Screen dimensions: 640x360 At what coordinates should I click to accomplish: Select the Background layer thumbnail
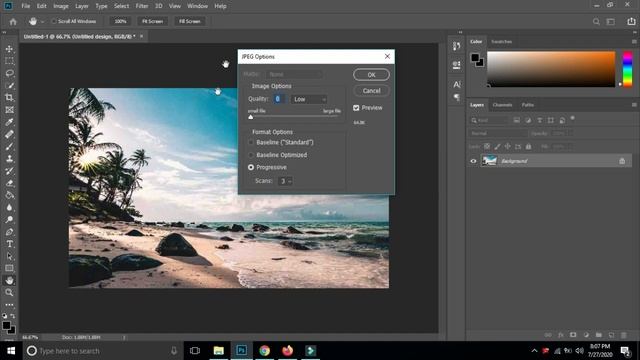pos(489,161)
